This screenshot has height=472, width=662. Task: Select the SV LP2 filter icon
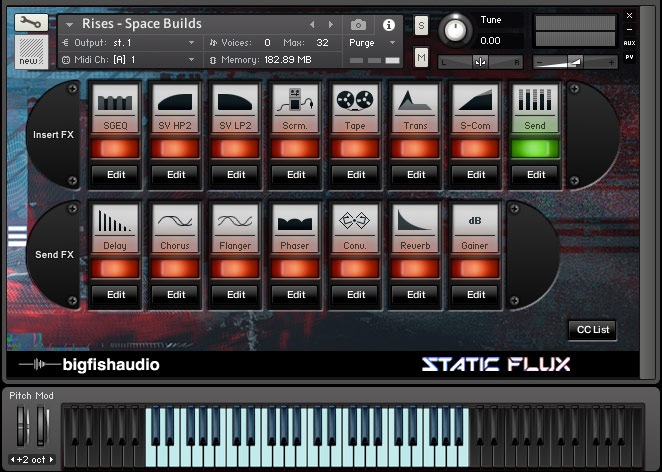pyautogui.click(x=235, y=102)
